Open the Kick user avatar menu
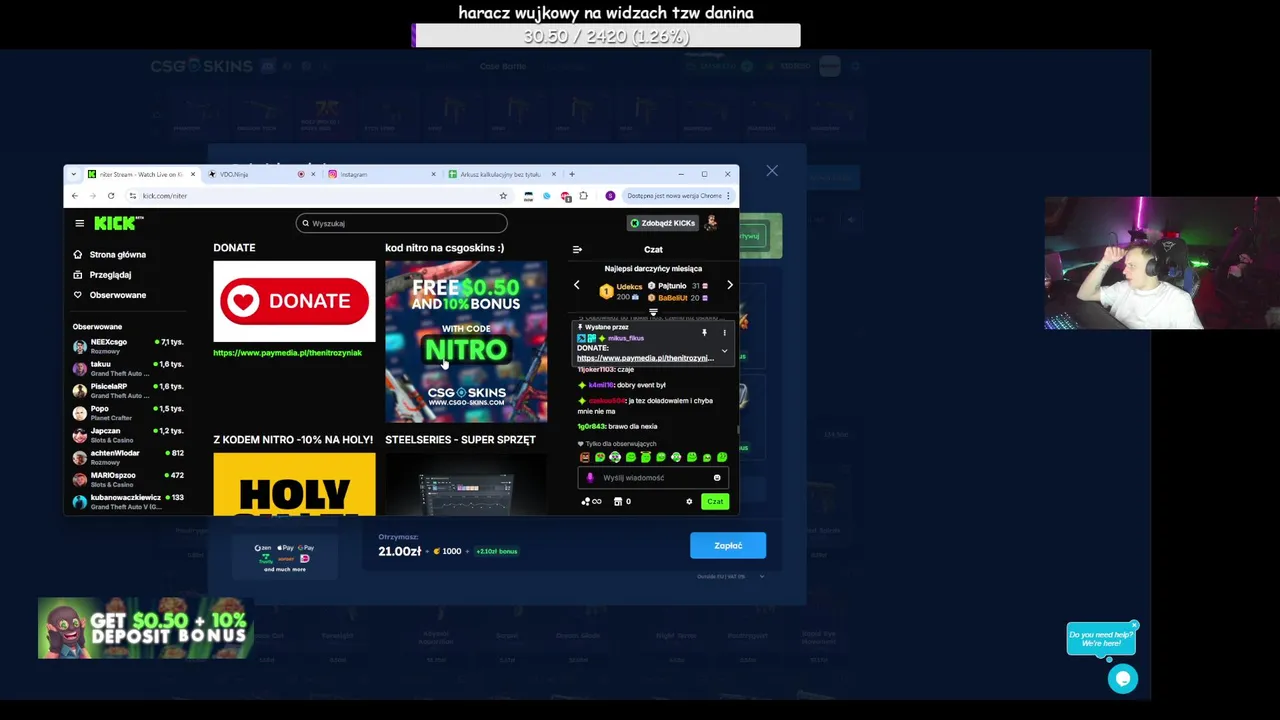Viewport: 1280px width, 720px height. tap(711, 223)
